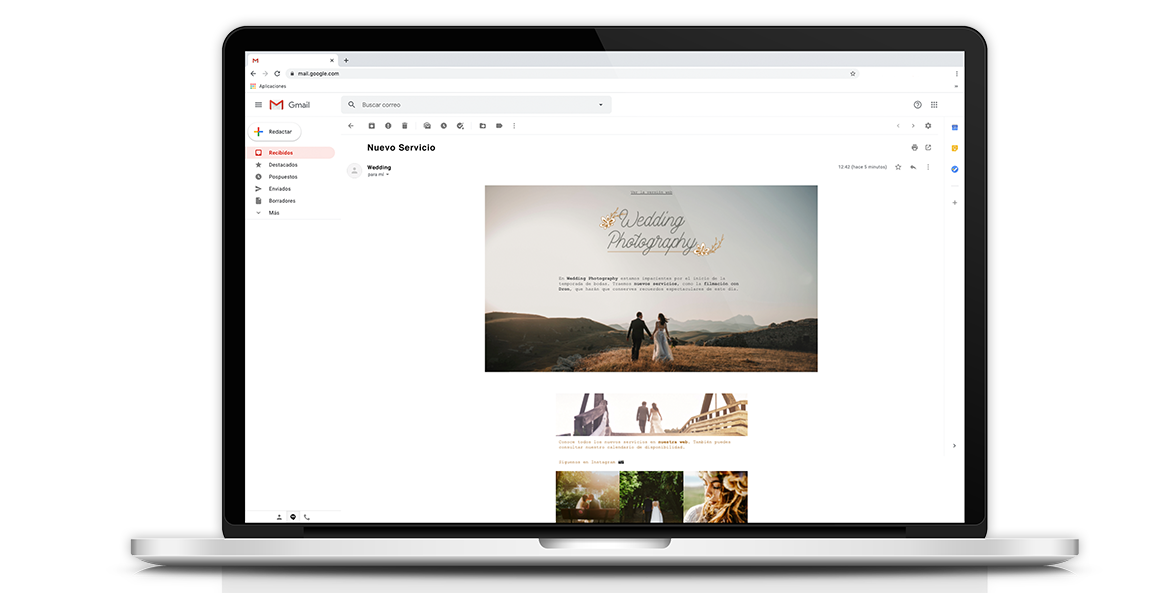Expand recipient details next to 'para mí'

[x=388, y=175]
